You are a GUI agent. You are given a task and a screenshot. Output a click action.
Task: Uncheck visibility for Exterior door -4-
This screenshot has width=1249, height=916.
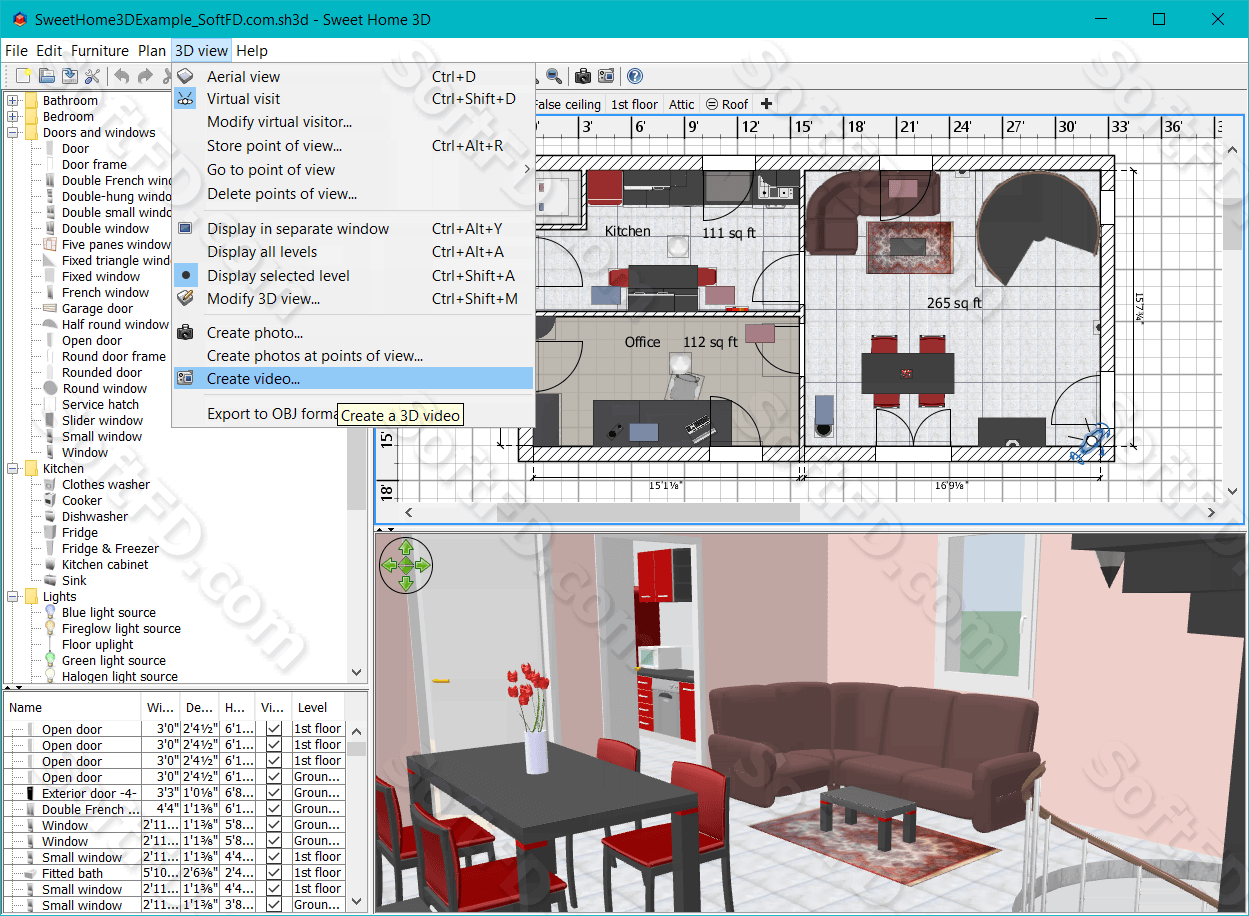coord(273,793)
